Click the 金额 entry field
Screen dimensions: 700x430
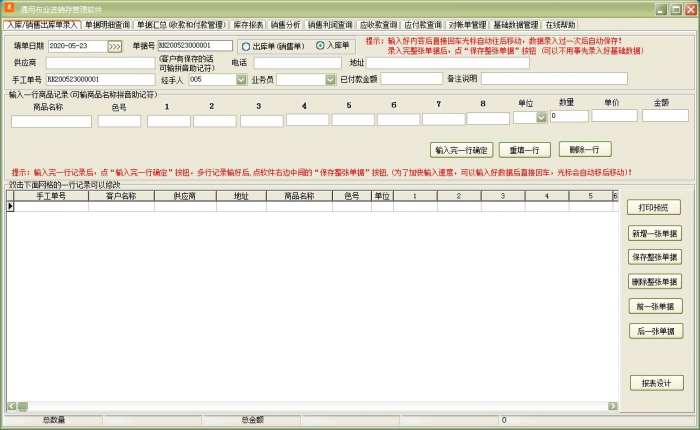pos(665,116)
